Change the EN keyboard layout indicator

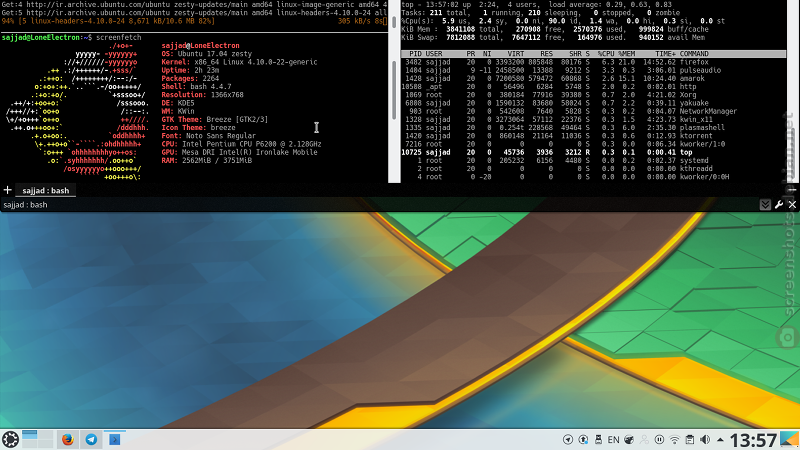click(613, 440)
